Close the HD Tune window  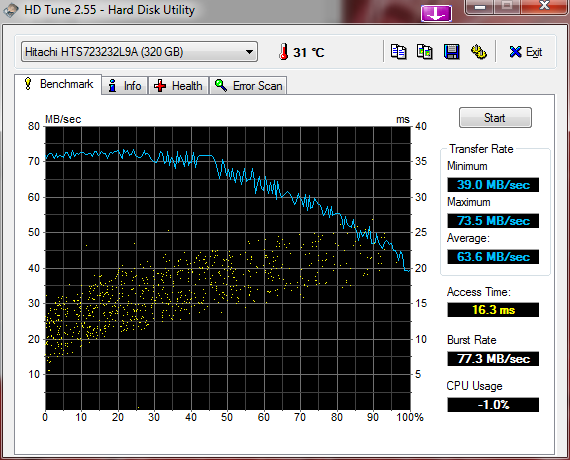coord(544,6)
